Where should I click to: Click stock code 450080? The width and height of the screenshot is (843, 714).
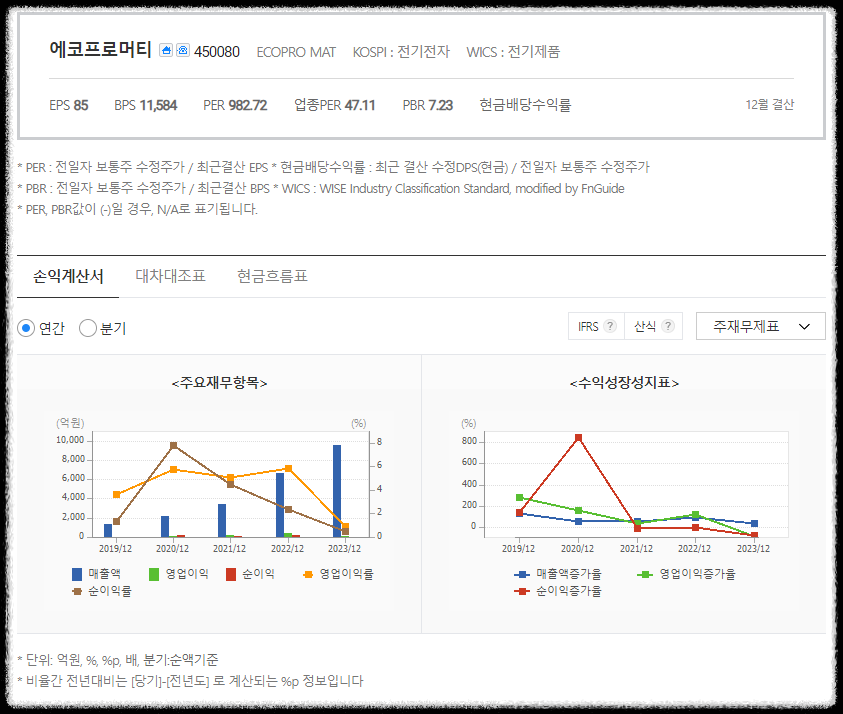pos(217,52)
